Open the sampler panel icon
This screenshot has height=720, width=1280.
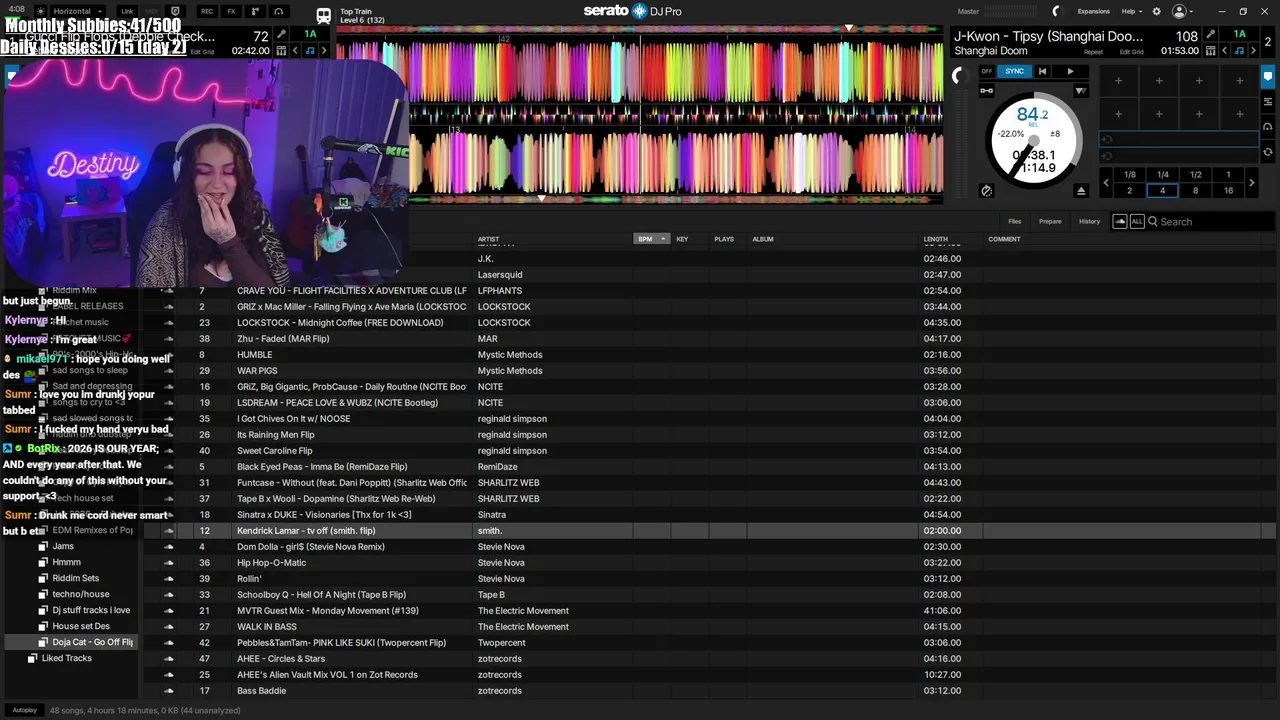[x=255, y=11]
